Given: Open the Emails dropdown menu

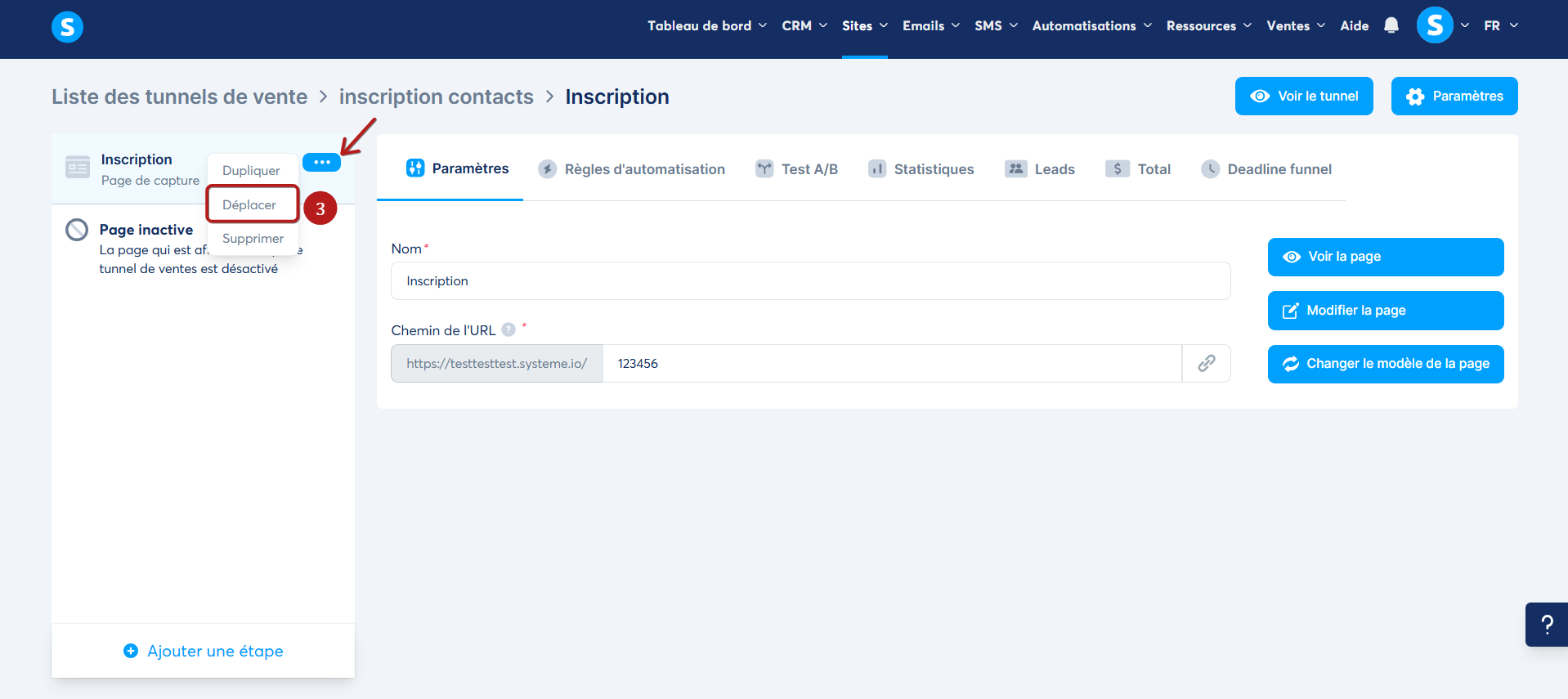Looking at the screenshot, I should pos(931,25).
